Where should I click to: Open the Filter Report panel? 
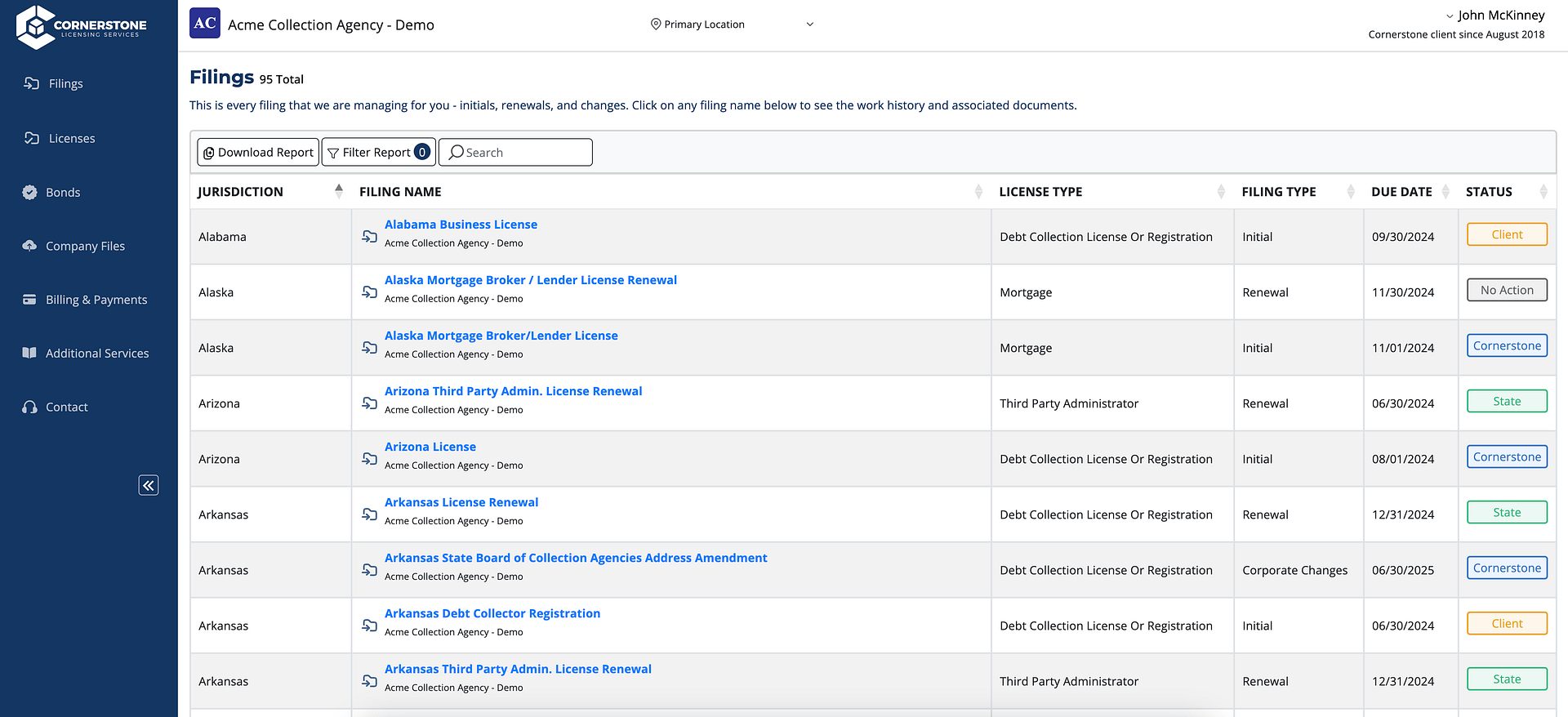click(379, 152)
